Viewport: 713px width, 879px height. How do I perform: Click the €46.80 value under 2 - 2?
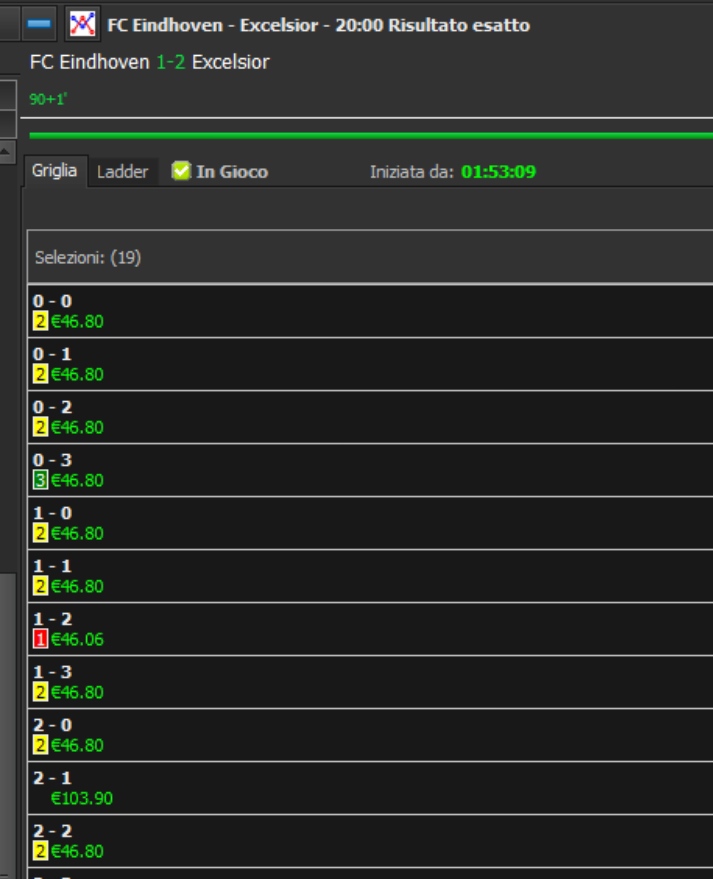(77, 851)
